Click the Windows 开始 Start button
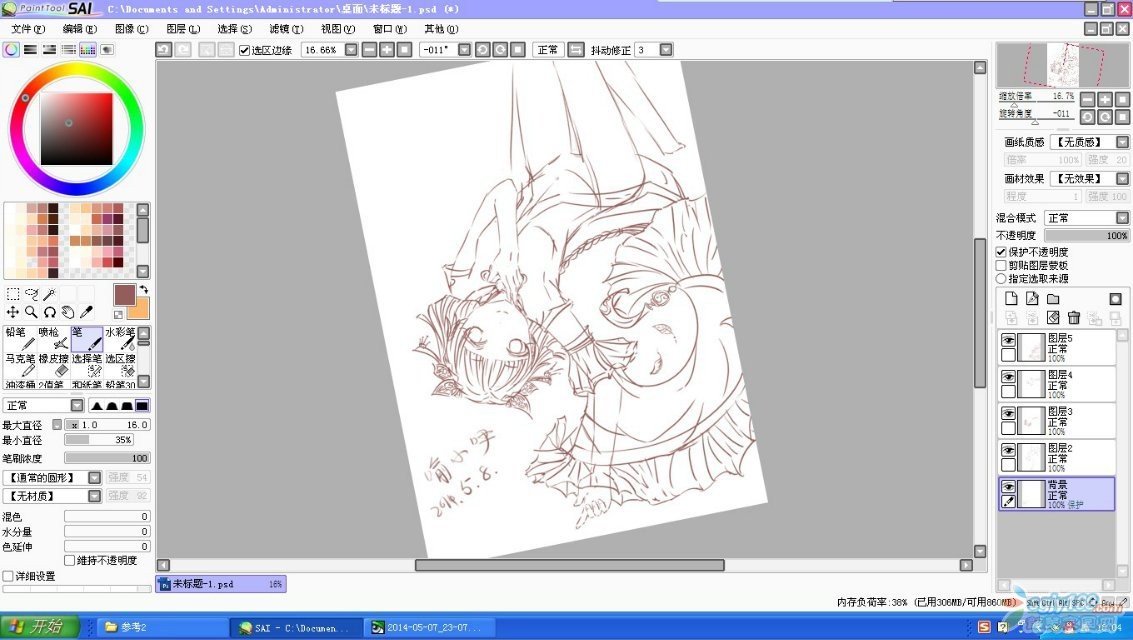The width and height of the screenshot is (1133, 640). coord(38,627)
